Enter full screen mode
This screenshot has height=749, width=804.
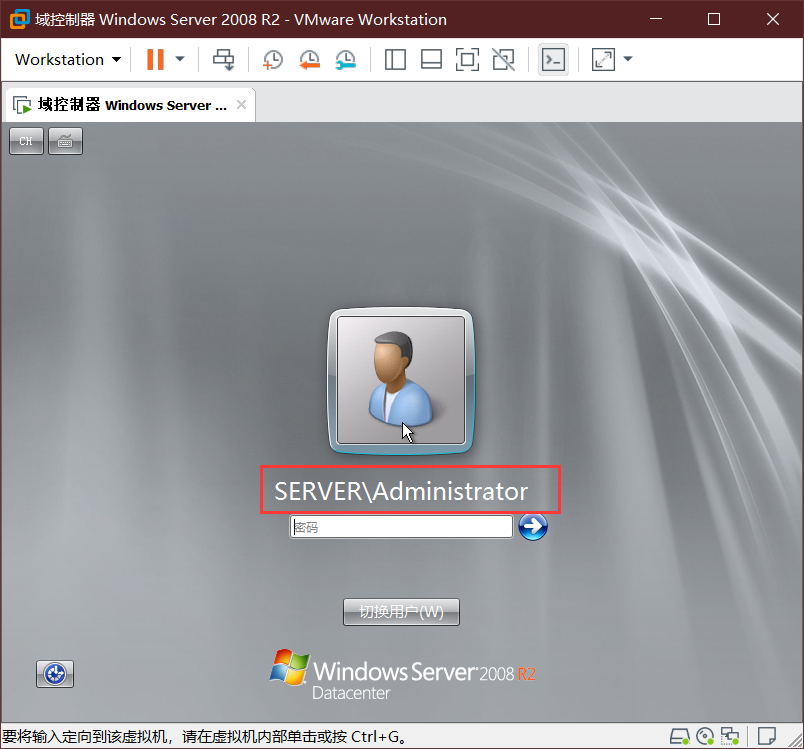(x=467, y=59)
